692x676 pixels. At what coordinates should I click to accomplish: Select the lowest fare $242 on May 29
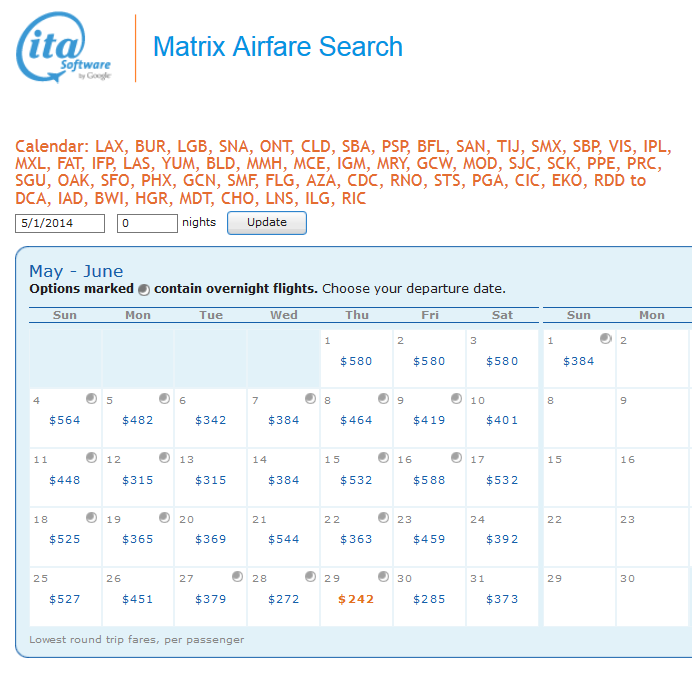[x=357, y=600]
